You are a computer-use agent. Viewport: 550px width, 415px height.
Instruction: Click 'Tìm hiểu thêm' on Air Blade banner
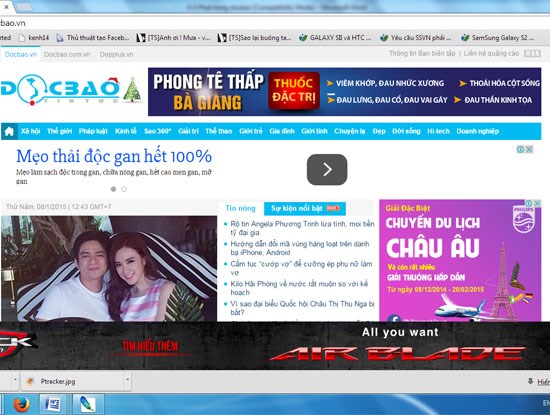coord(150,346)
